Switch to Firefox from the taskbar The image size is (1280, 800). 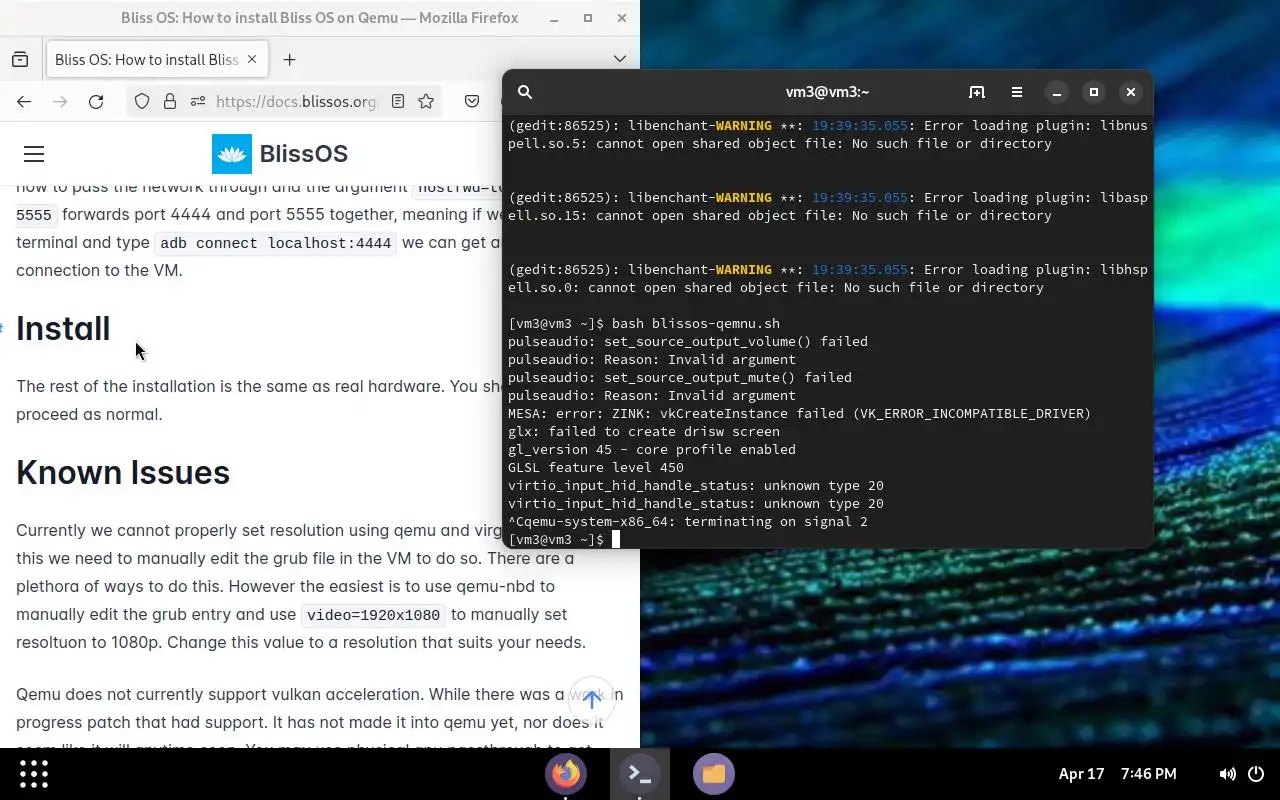click(x=566, y=774)
